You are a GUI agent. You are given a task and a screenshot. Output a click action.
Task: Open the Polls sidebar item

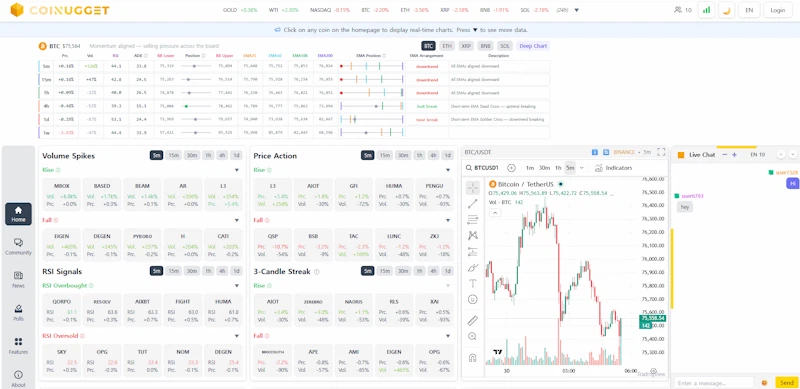(x=18, y=313)
